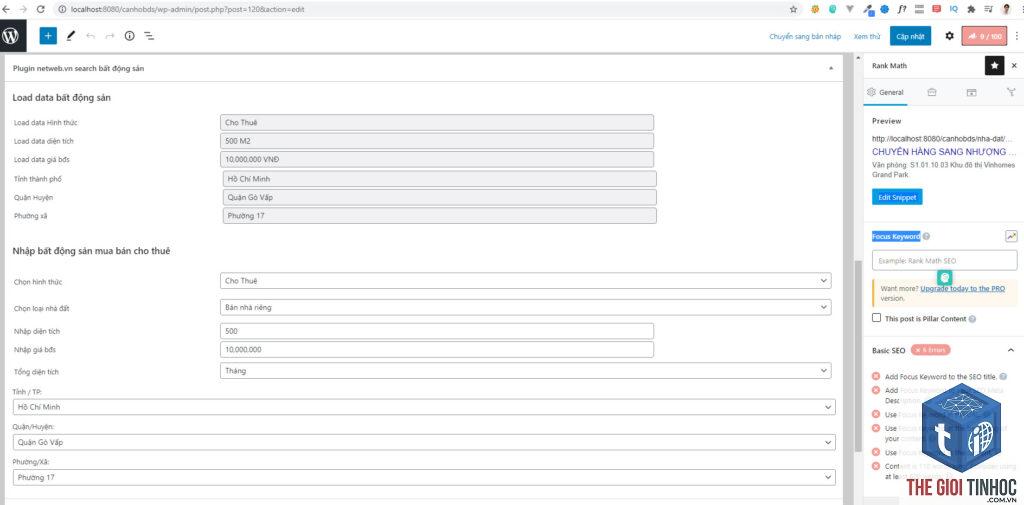
Task: Click the Quận Huyện read-only field
Action: point(440,197)
